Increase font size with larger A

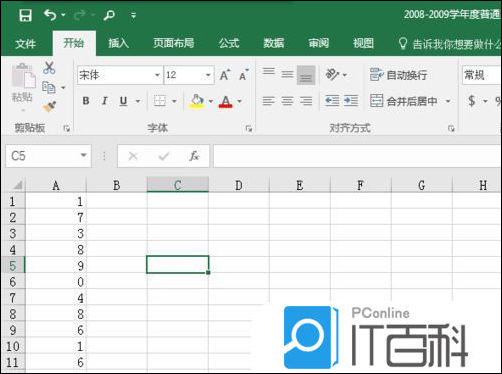click(225, 75)
